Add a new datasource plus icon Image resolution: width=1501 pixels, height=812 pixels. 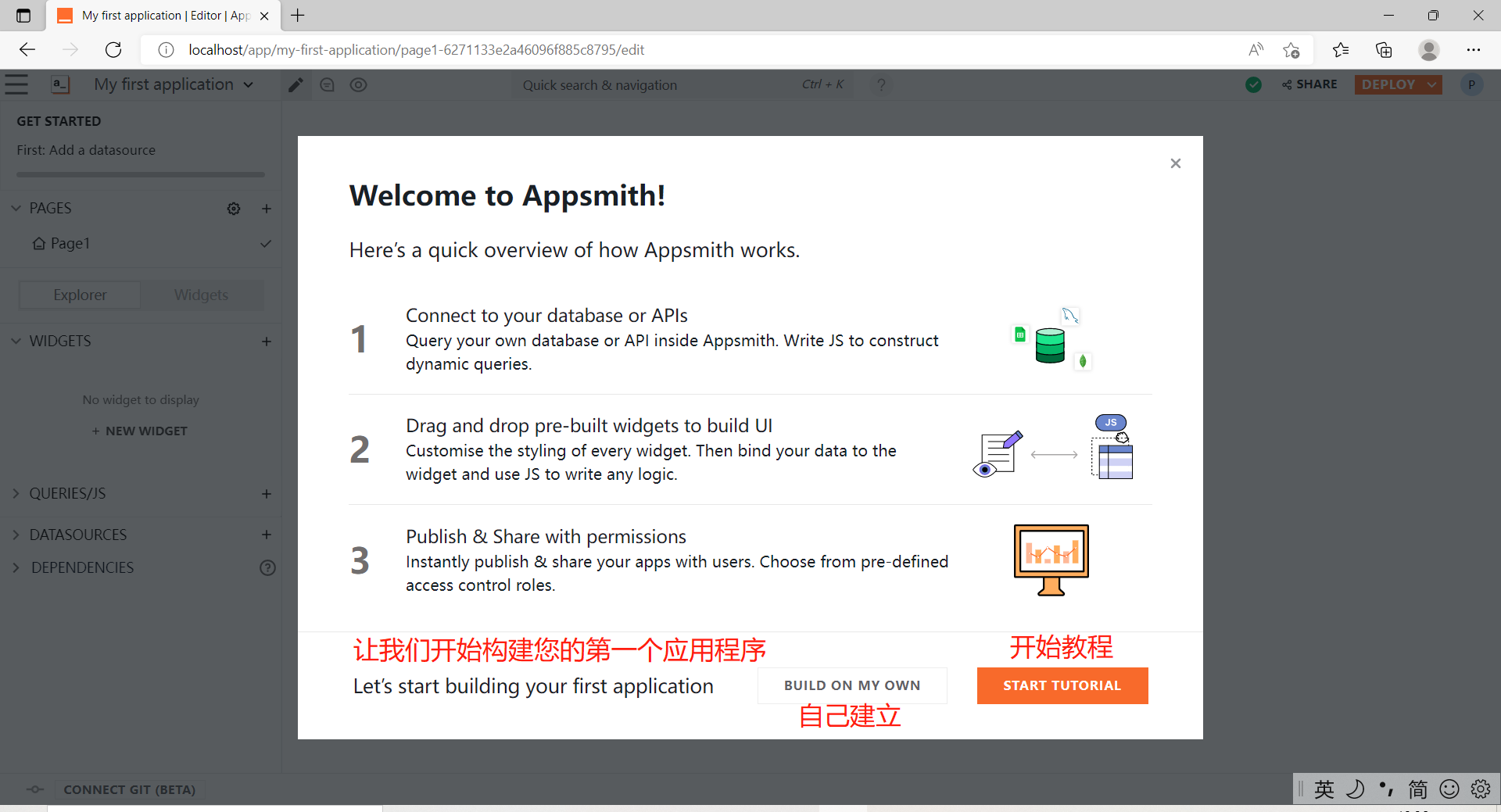[267, 535]
